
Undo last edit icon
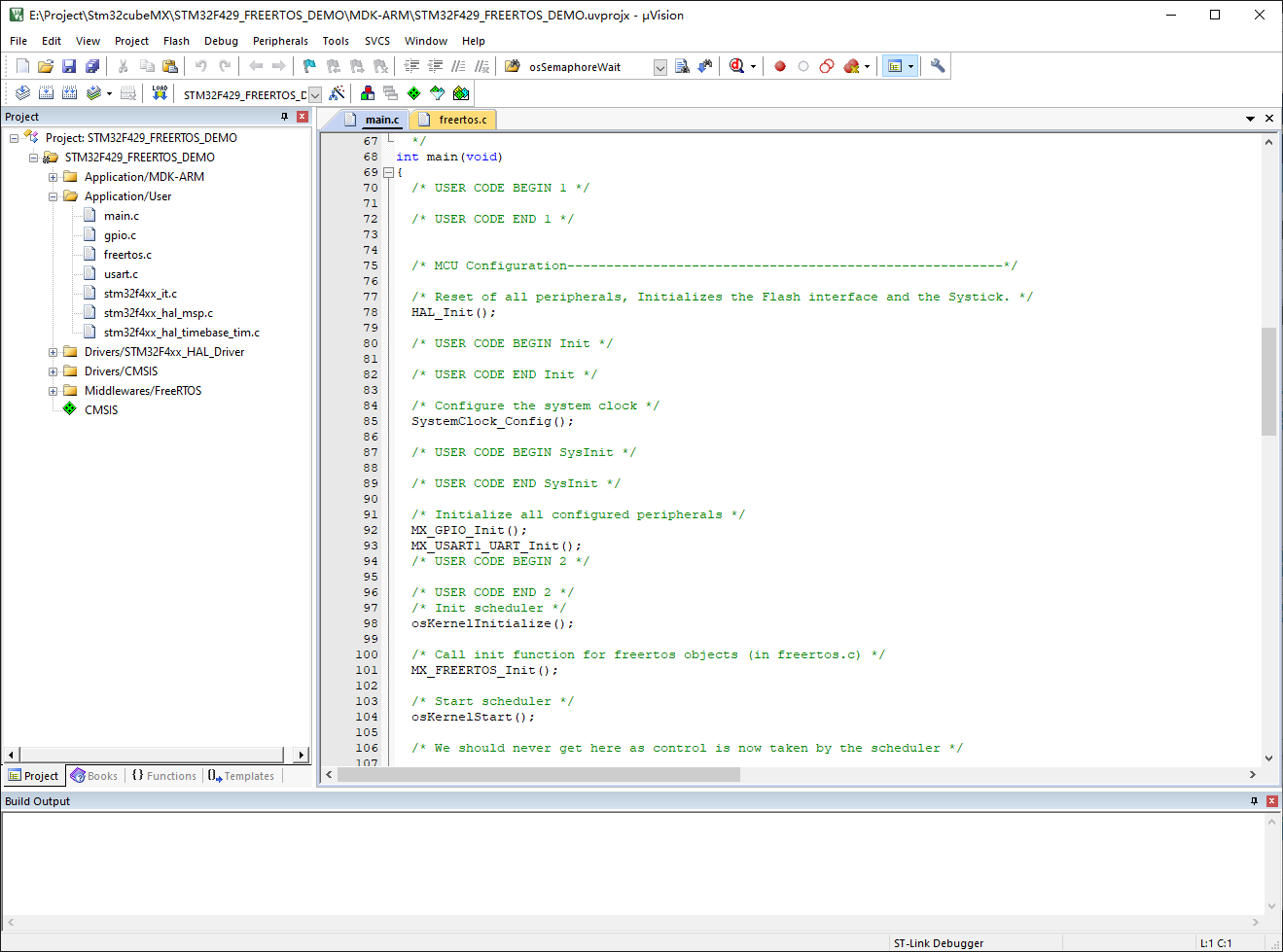pos(201,66)
